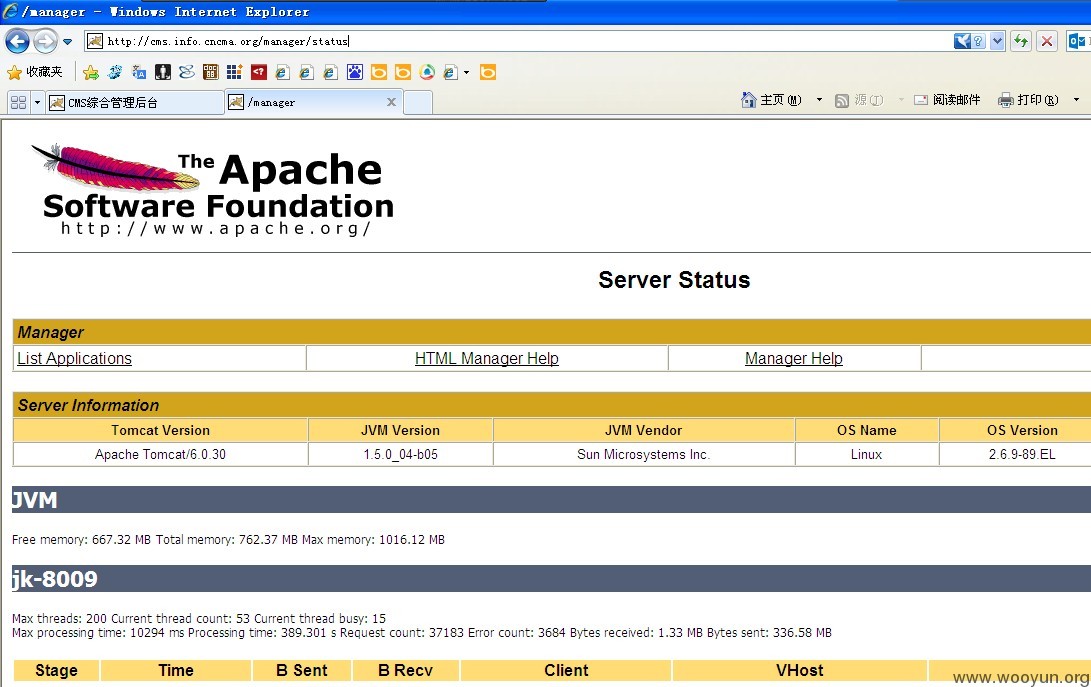Viewport: 1091px width, 687px height.
Task: Click the VHost column header
Action: pyautogui.click(x=799, y=670)
